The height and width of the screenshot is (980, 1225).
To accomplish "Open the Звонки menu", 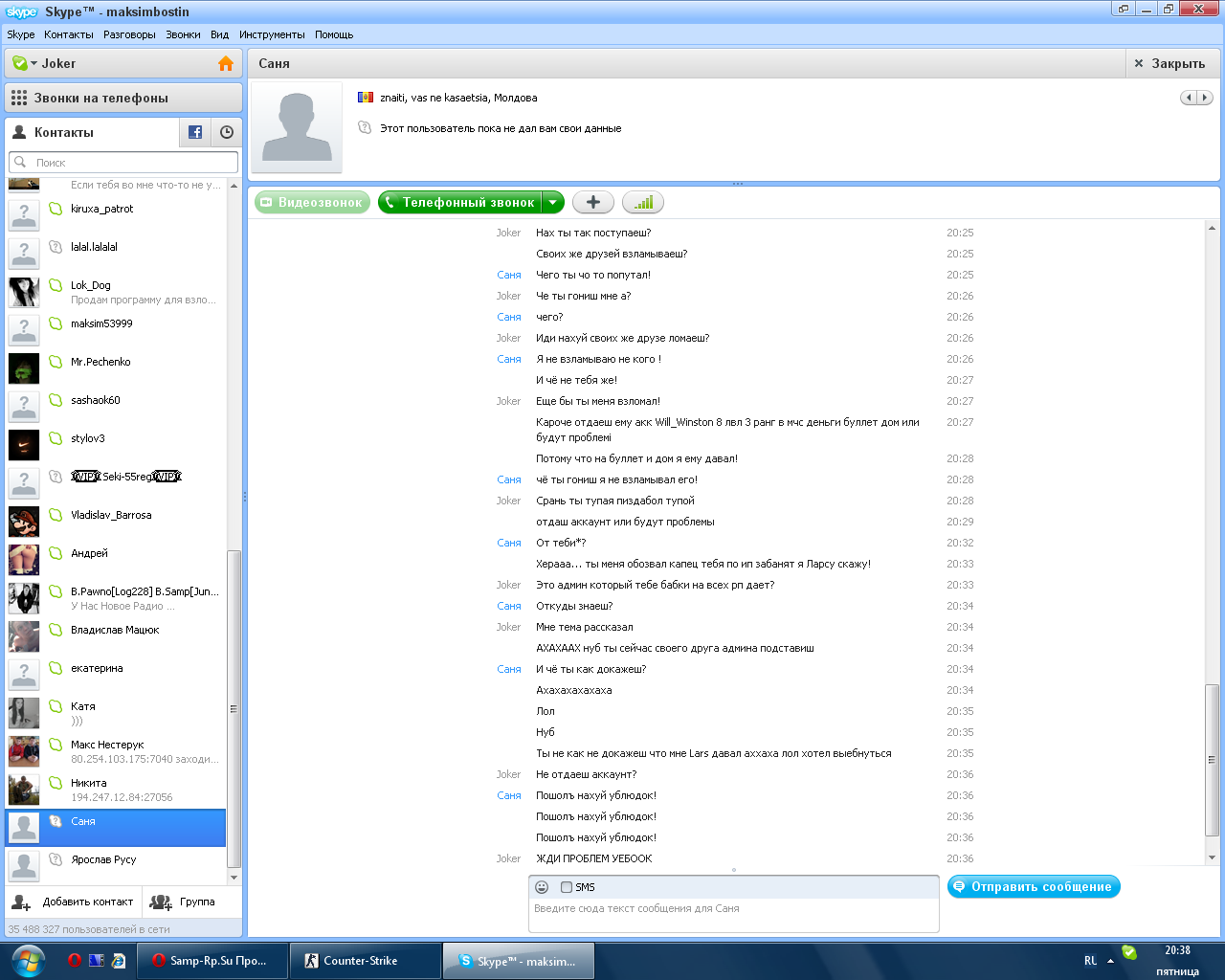I will coord(183,34).
